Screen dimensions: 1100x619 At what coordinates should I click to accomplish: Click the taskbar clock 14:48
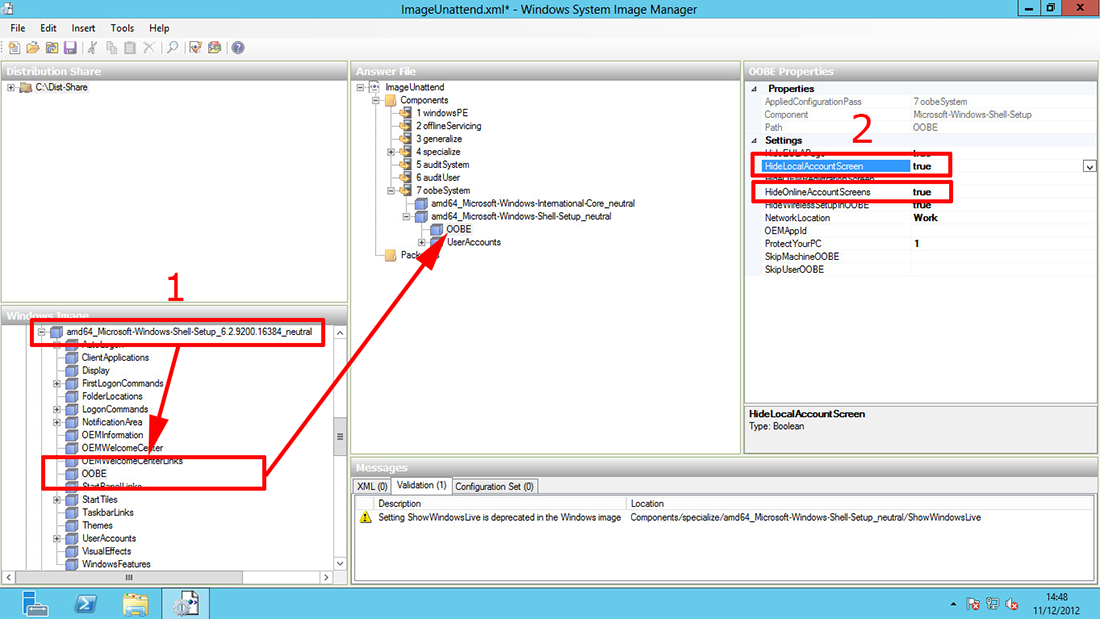[x=1057, y=597]
